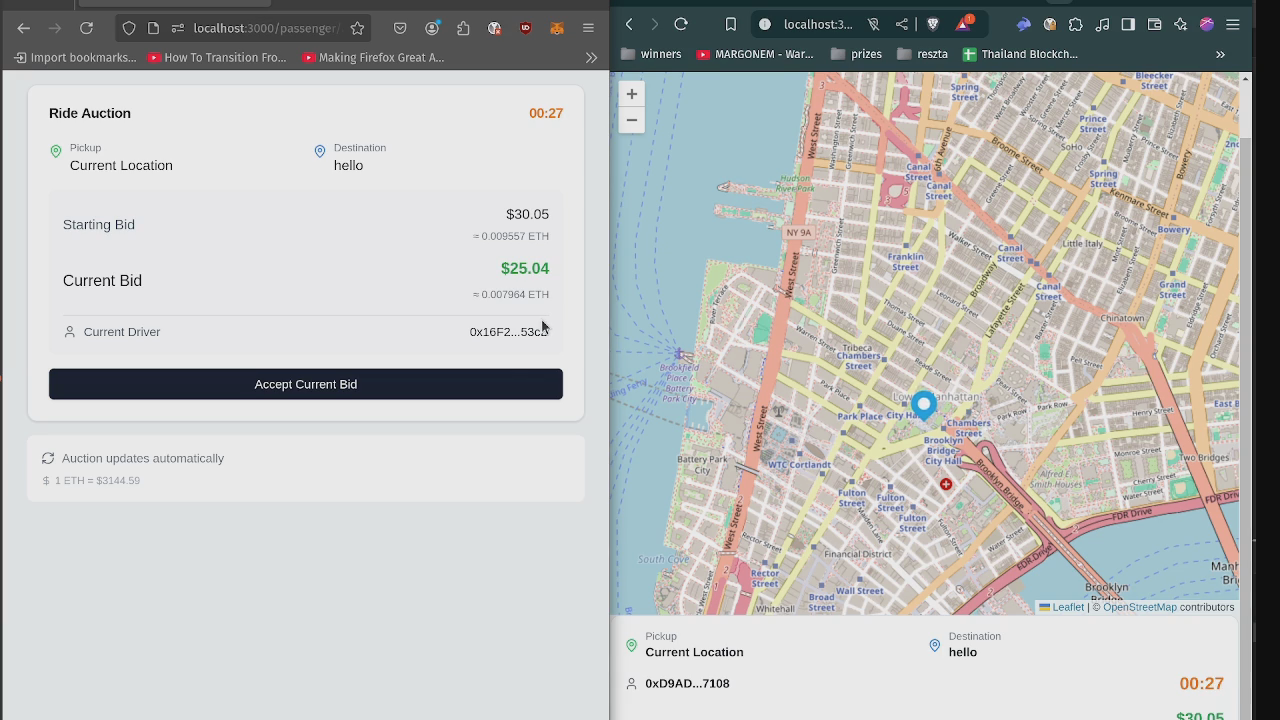Toggle Brave sidebar panel
Image resolution: width=1280 pixels, height=720 pixels.
point(1128,24)
